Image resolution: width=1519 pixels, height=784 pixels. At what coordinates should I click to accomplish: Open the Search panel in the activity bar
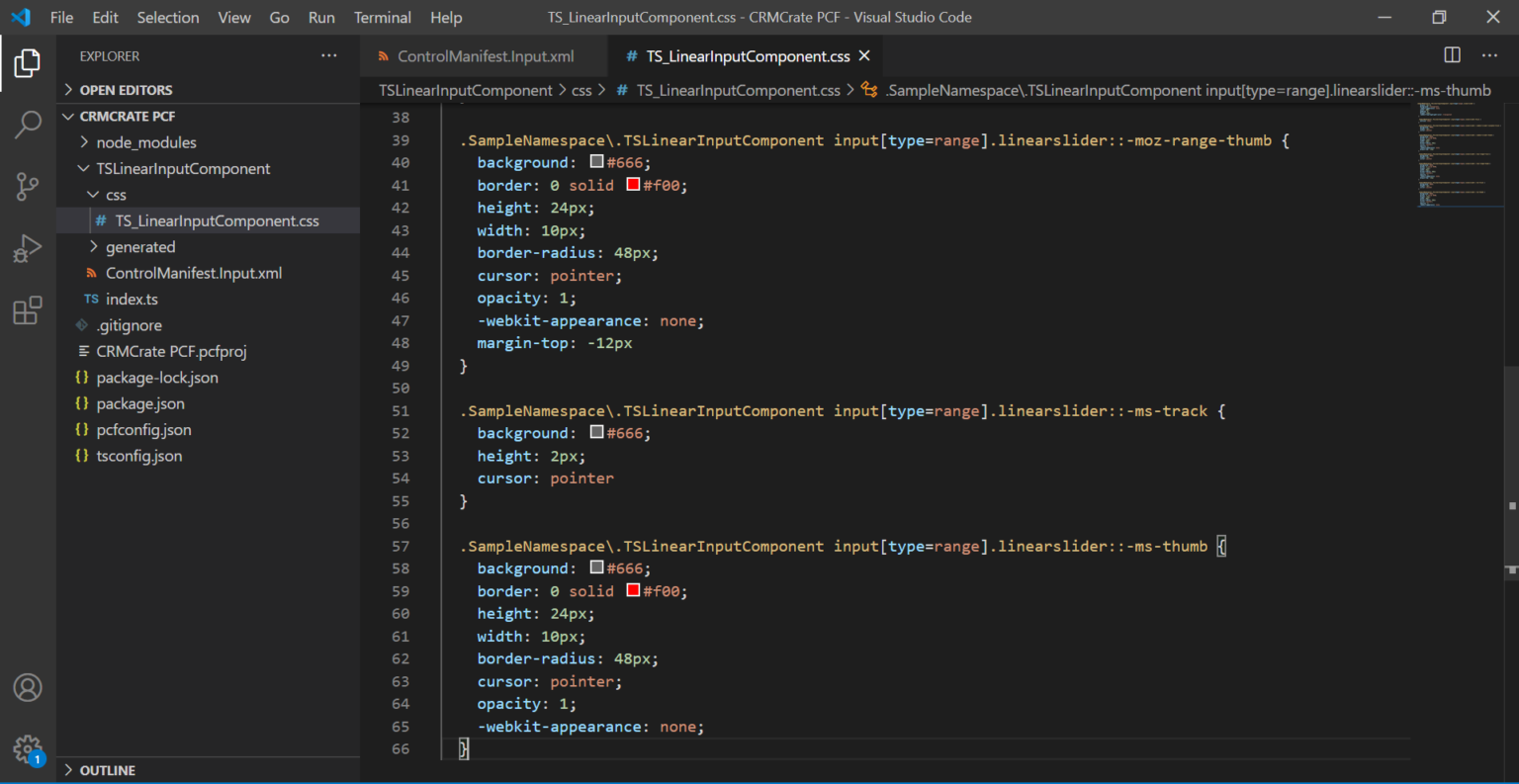tap(27, 125)
